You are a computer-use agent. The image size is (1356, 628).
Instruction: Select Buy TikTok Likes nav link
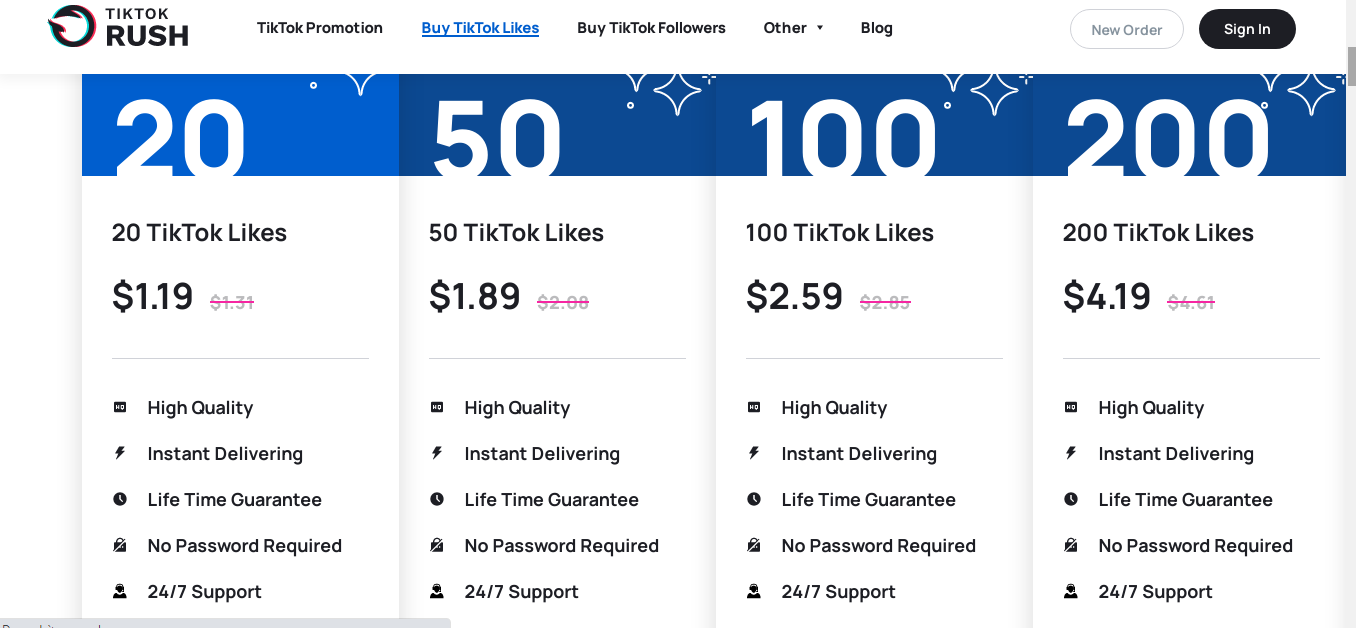tap(480, 28)
